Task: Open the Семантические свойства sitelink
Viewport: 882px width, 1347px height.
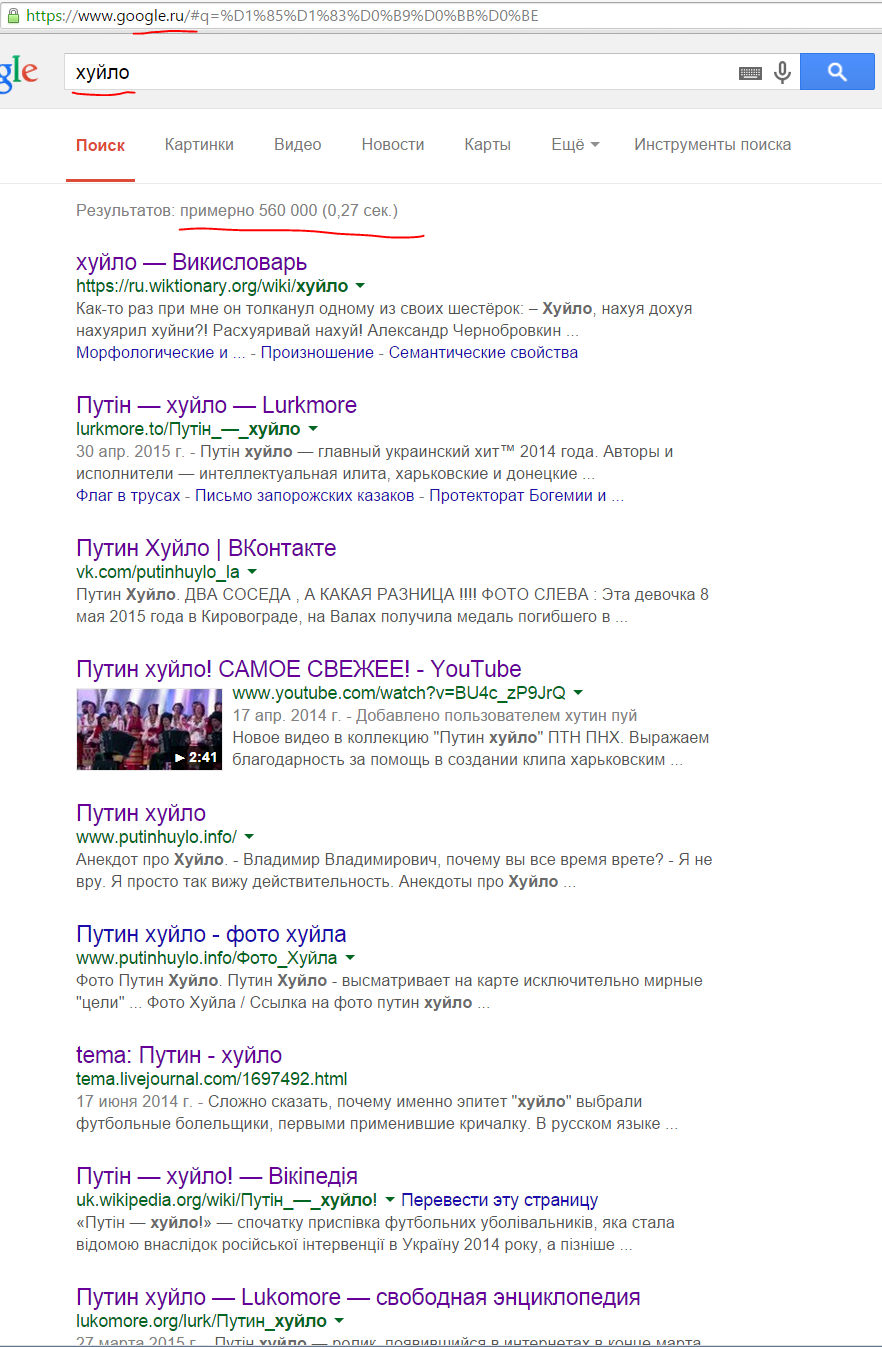Action: 483,352
